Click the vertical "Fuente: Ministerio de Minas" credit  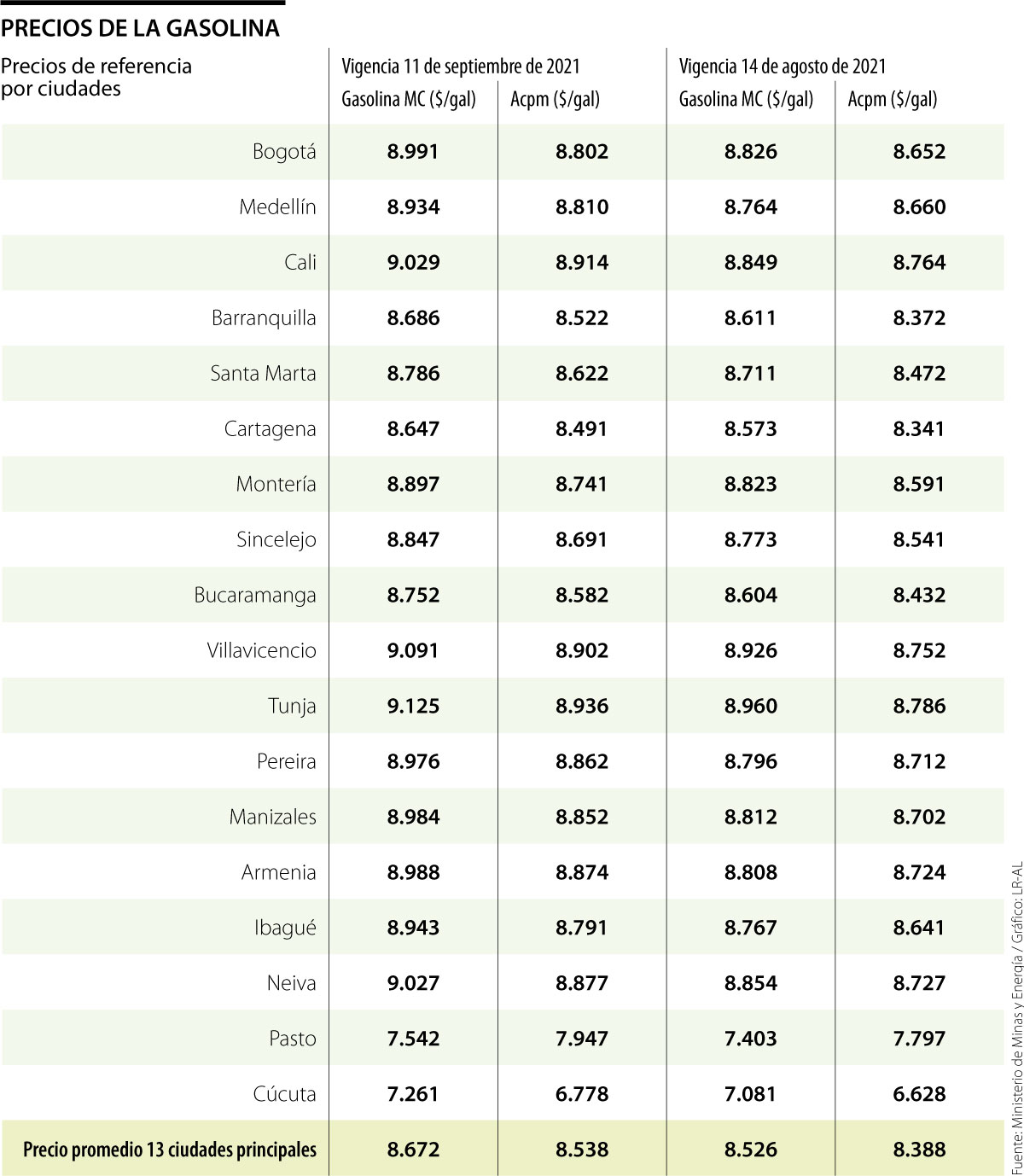tap(1015, 1016)
